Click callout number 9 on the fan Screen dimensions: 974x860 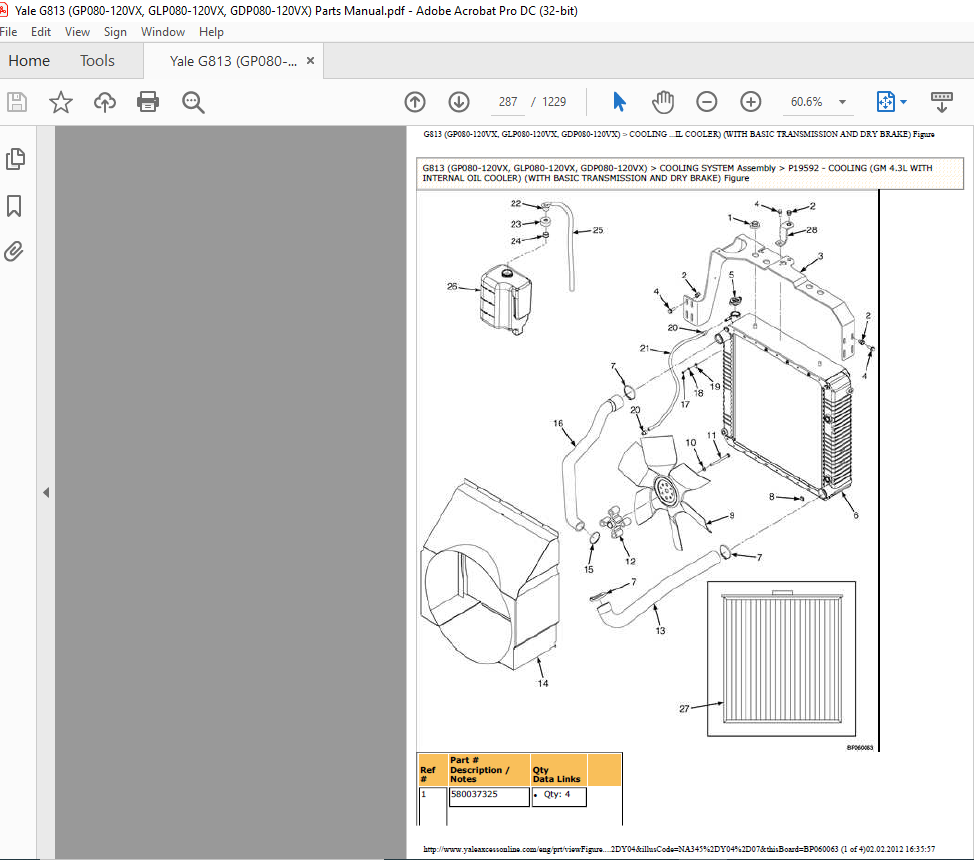732,515
